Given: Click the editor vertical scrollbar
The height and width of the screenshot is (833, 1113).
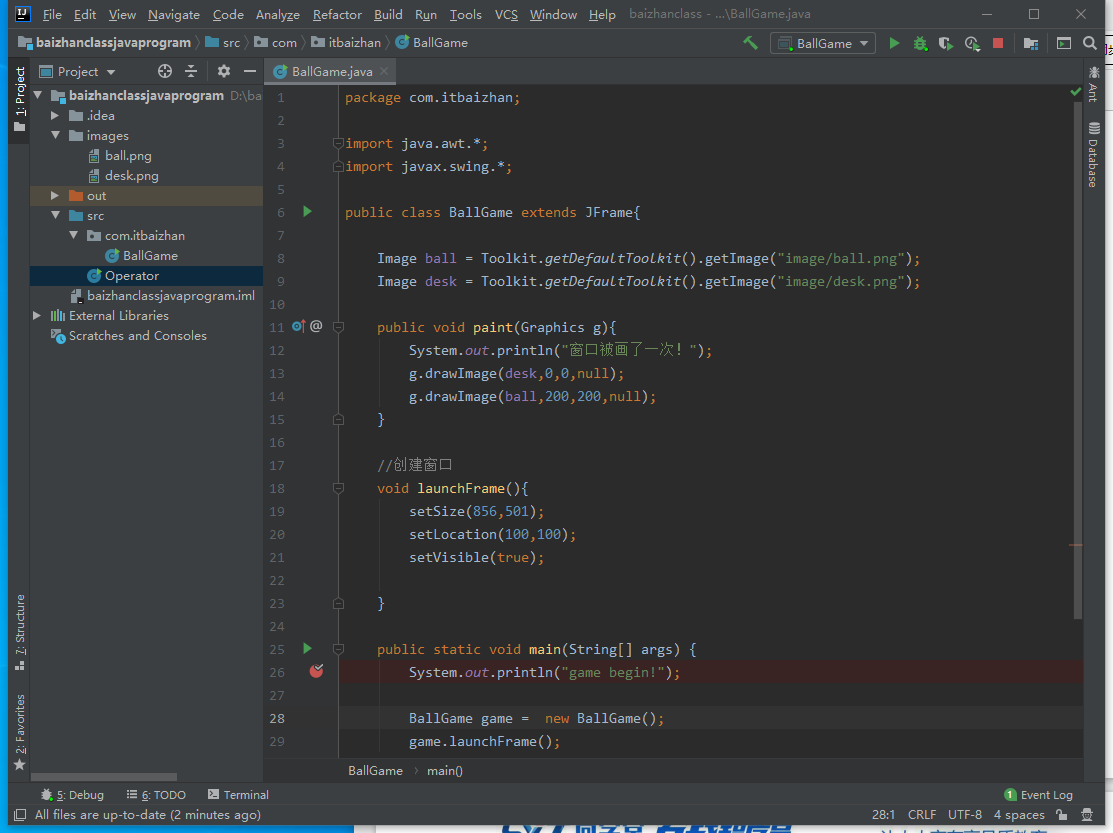Looking at the screenshot, I should (x=1078, y=360).
